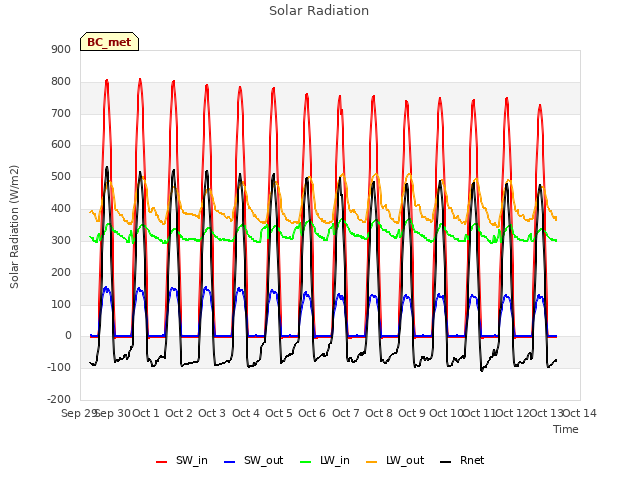Viewport: 640px width, 480px height.
Task: Toggle the LW_in legend entry
Action: point(325,460)
